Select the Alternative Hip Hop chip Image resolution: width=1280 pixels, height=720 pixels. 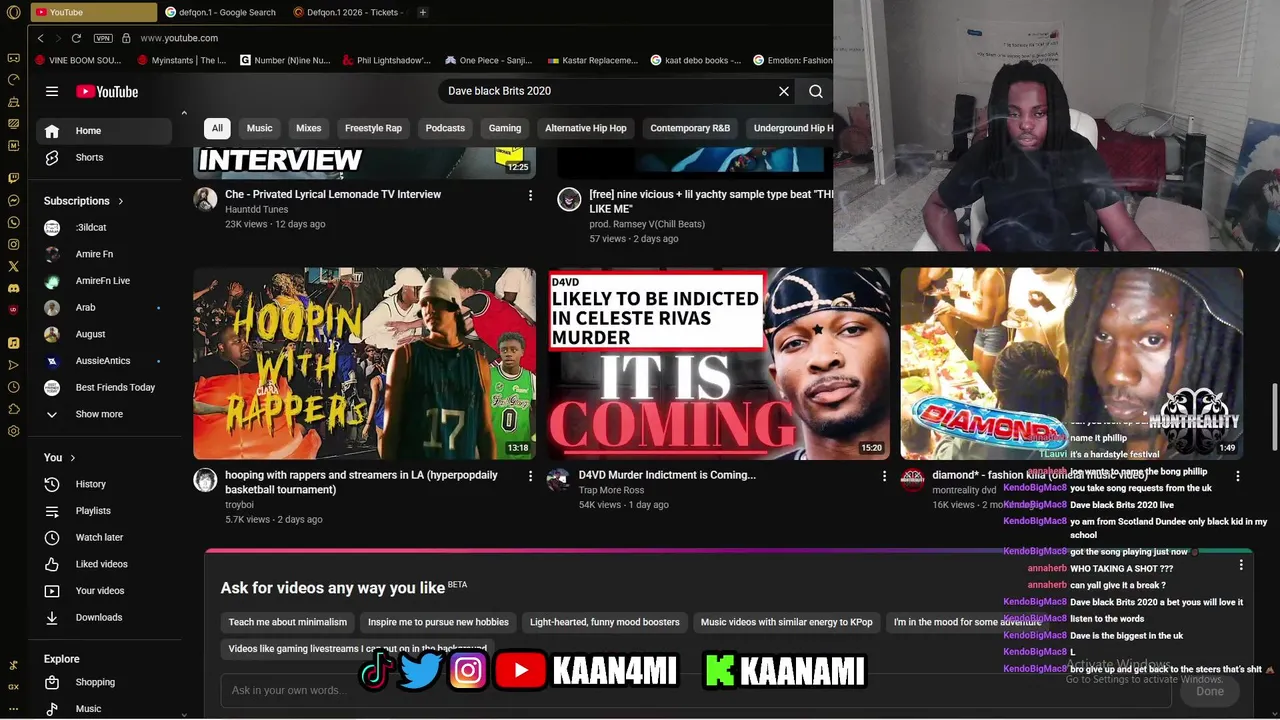click(586, 128)
